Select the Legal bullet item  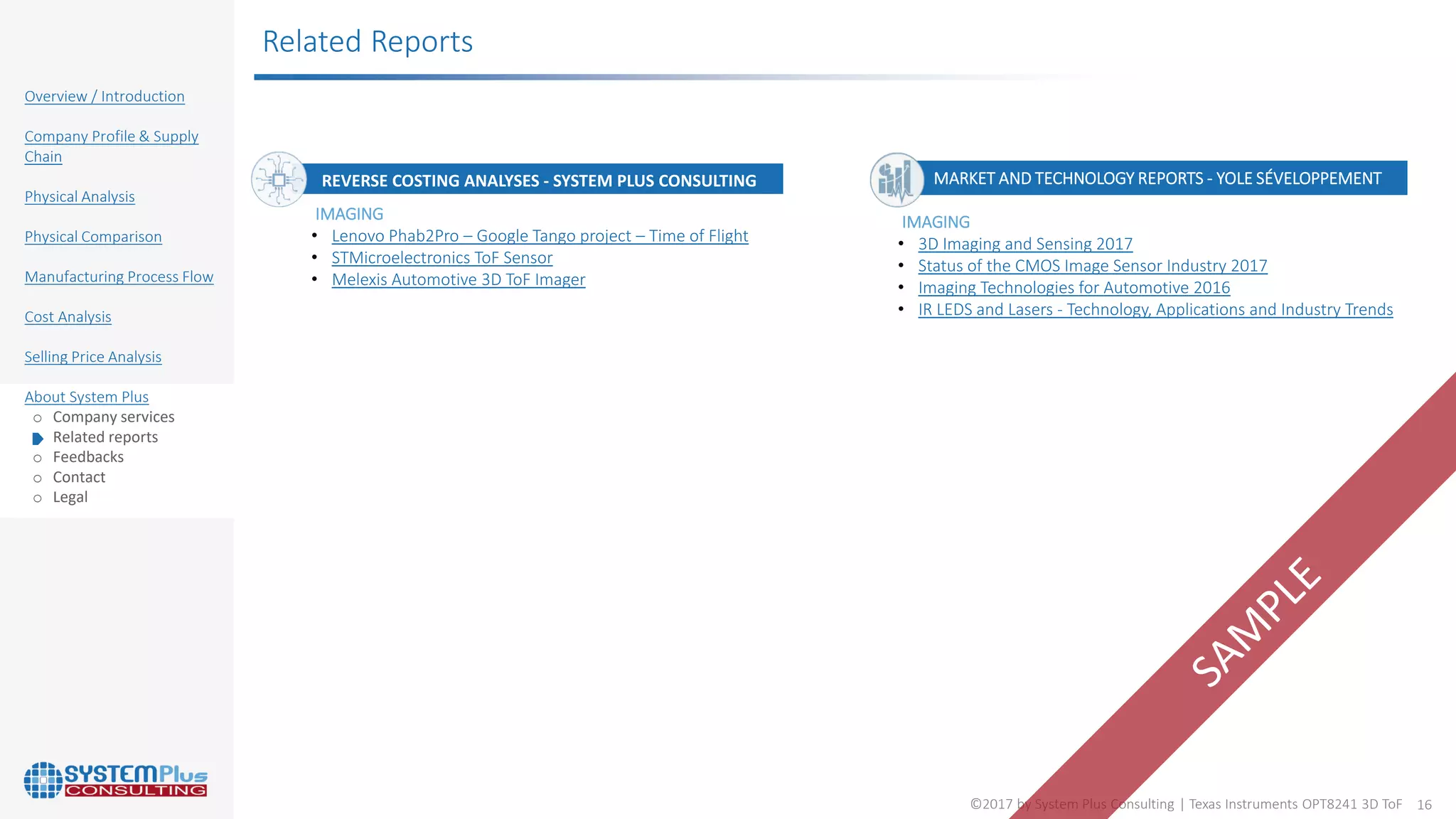(70, 497)
